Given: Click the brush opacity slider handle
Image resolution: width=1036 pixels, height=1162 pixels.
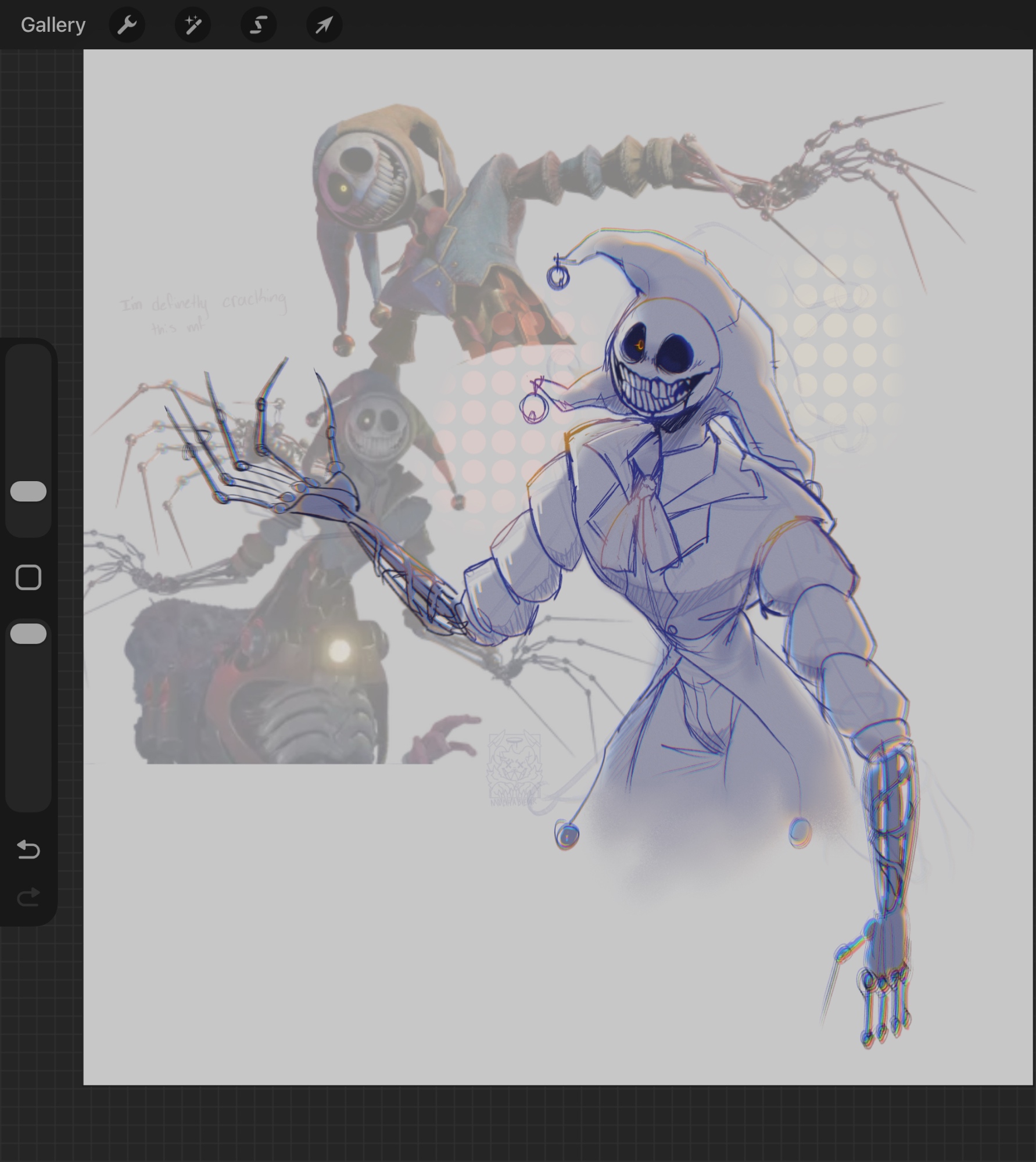Looking at the screenshot, I should click(28, 634).
